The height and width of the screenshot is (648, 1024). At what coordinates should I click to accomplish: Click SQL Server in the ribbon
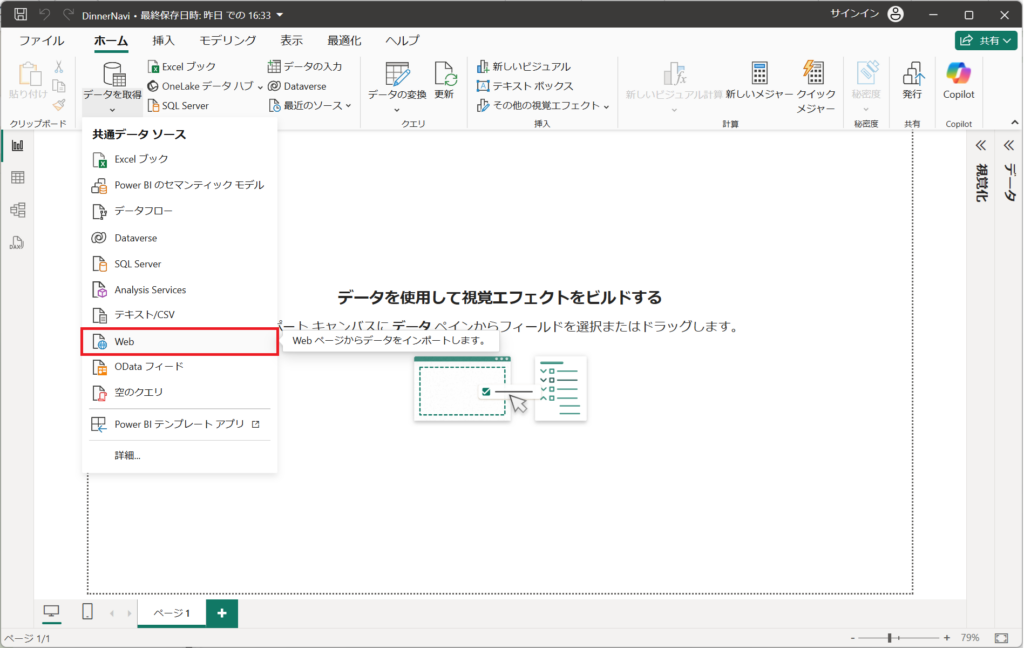(178, 106)
